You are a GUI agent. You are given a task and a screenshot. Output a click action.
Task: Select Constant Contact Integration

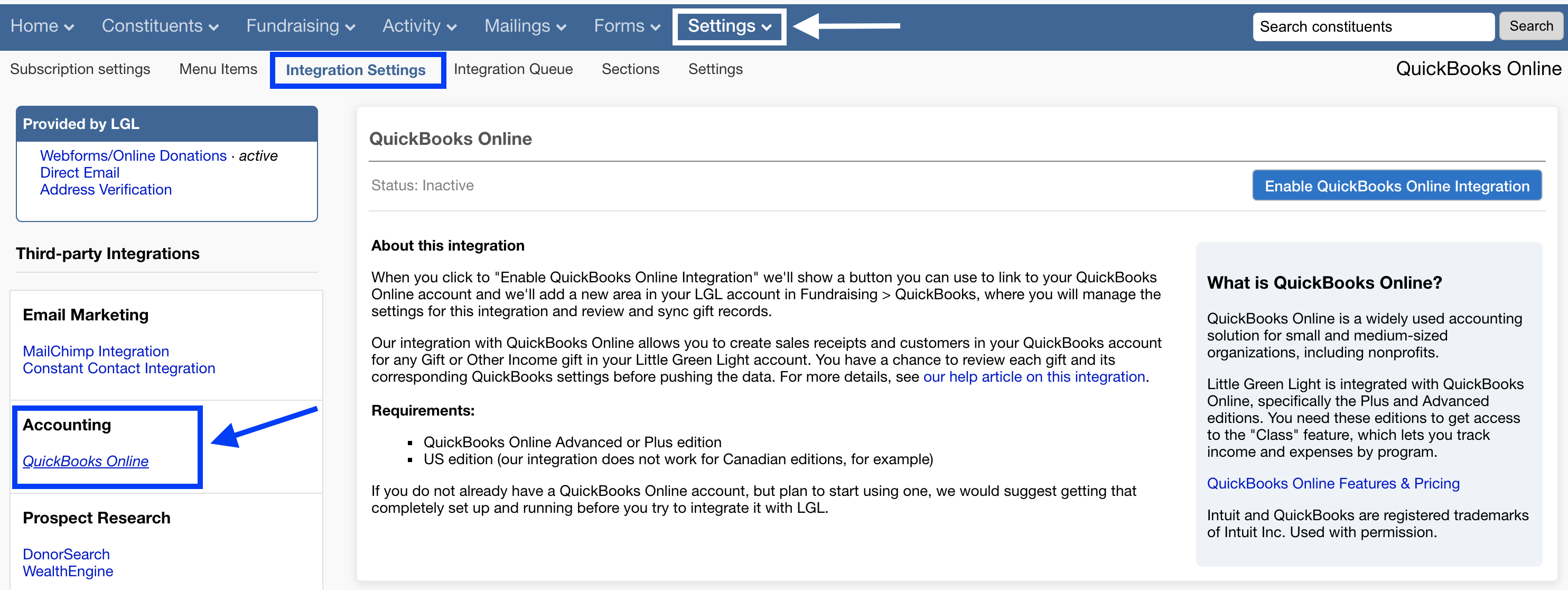[x=119, y=368]
